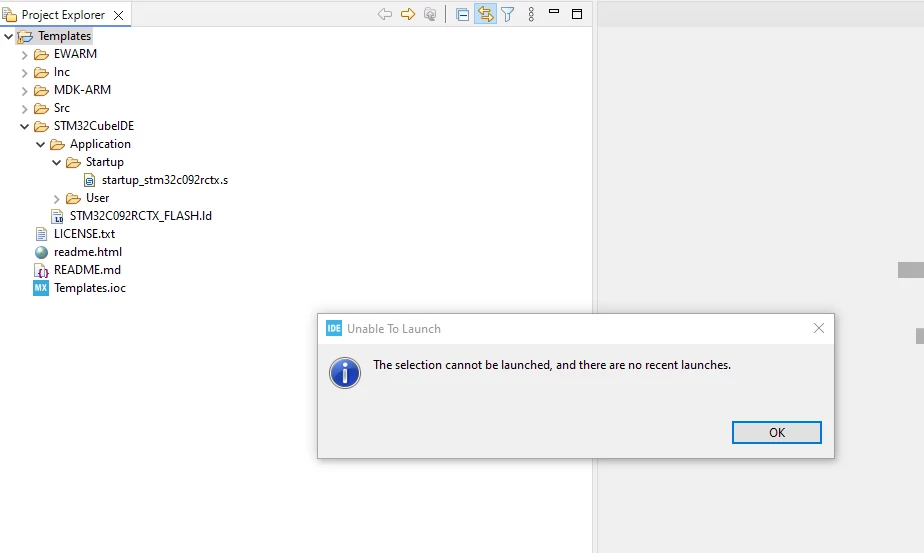Toggle Link with Editor button

pos(486,14)
